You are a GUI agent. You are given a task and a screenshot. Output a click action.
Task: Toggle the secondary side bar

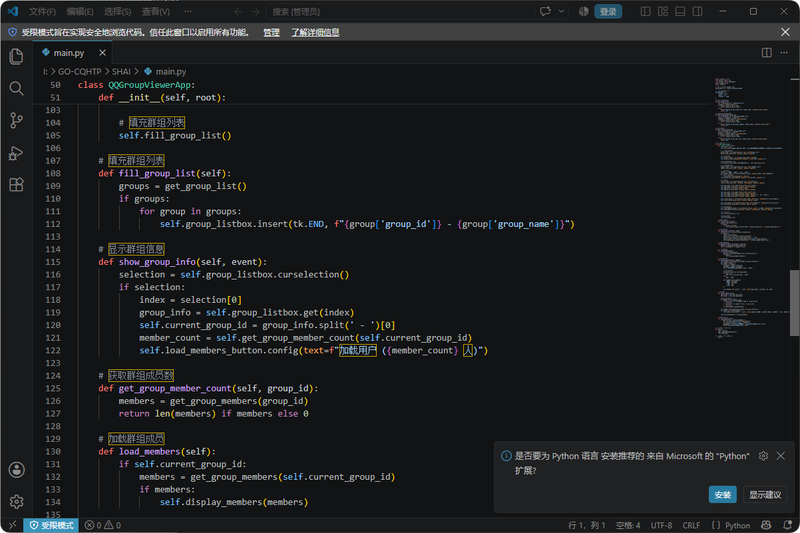coord(697,11)
